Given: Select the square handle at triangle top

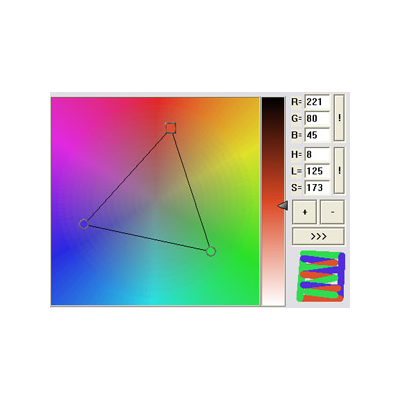Looking at the screenshot, I should 170,128.
